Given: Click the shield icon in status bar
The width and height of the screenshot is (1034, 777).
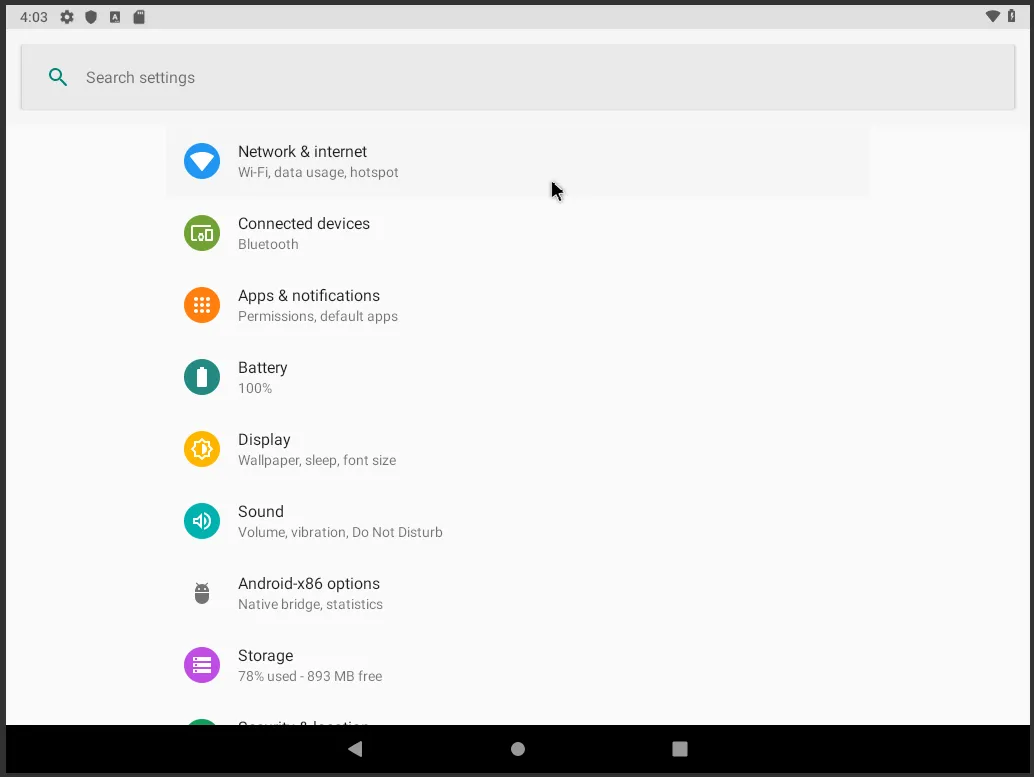Looking at the screenshot, I should coord(91,17).
